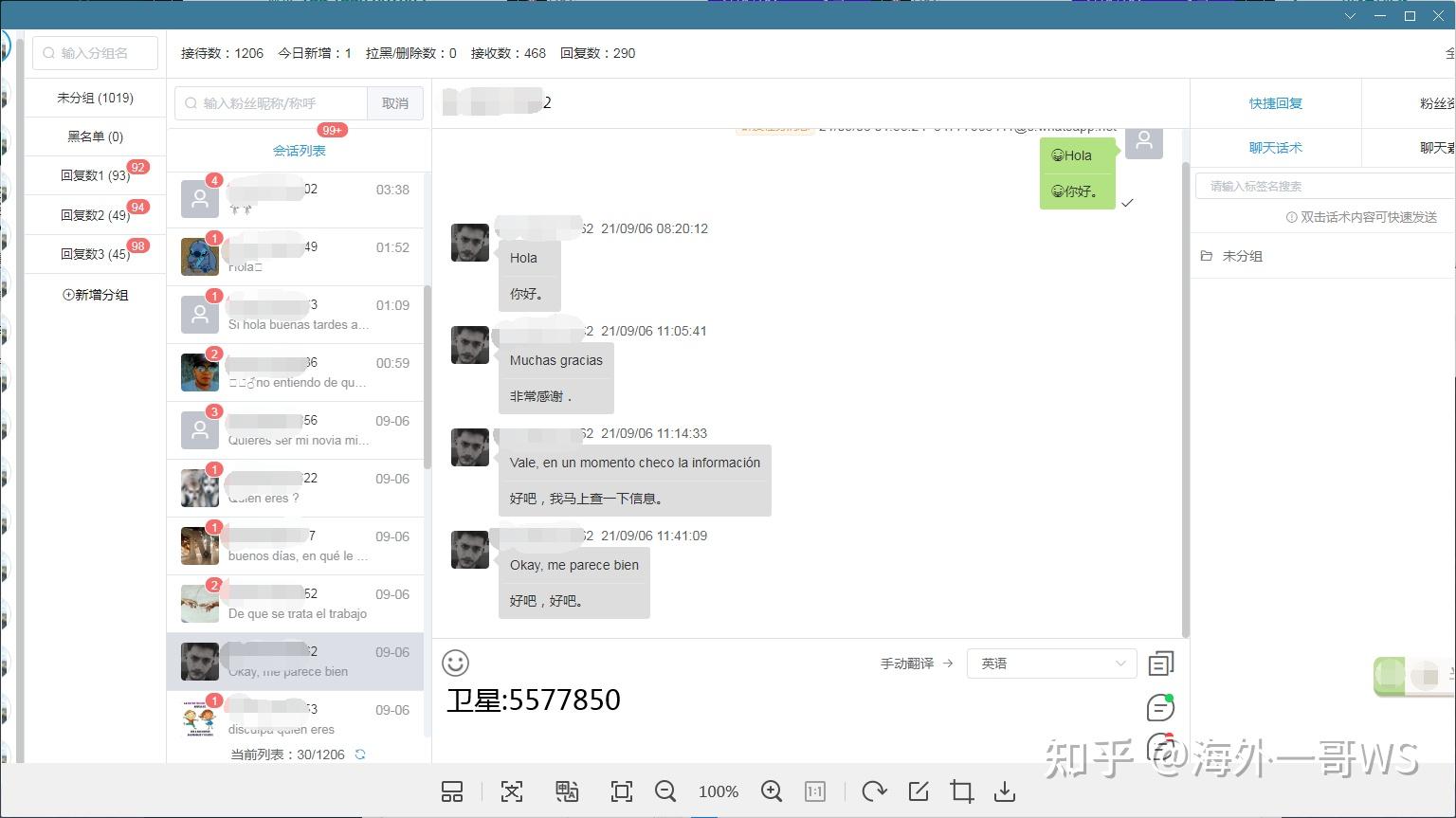The image size is (1456, 818).
Task: Click the edit image pencil icon
Action: point(918,791)
